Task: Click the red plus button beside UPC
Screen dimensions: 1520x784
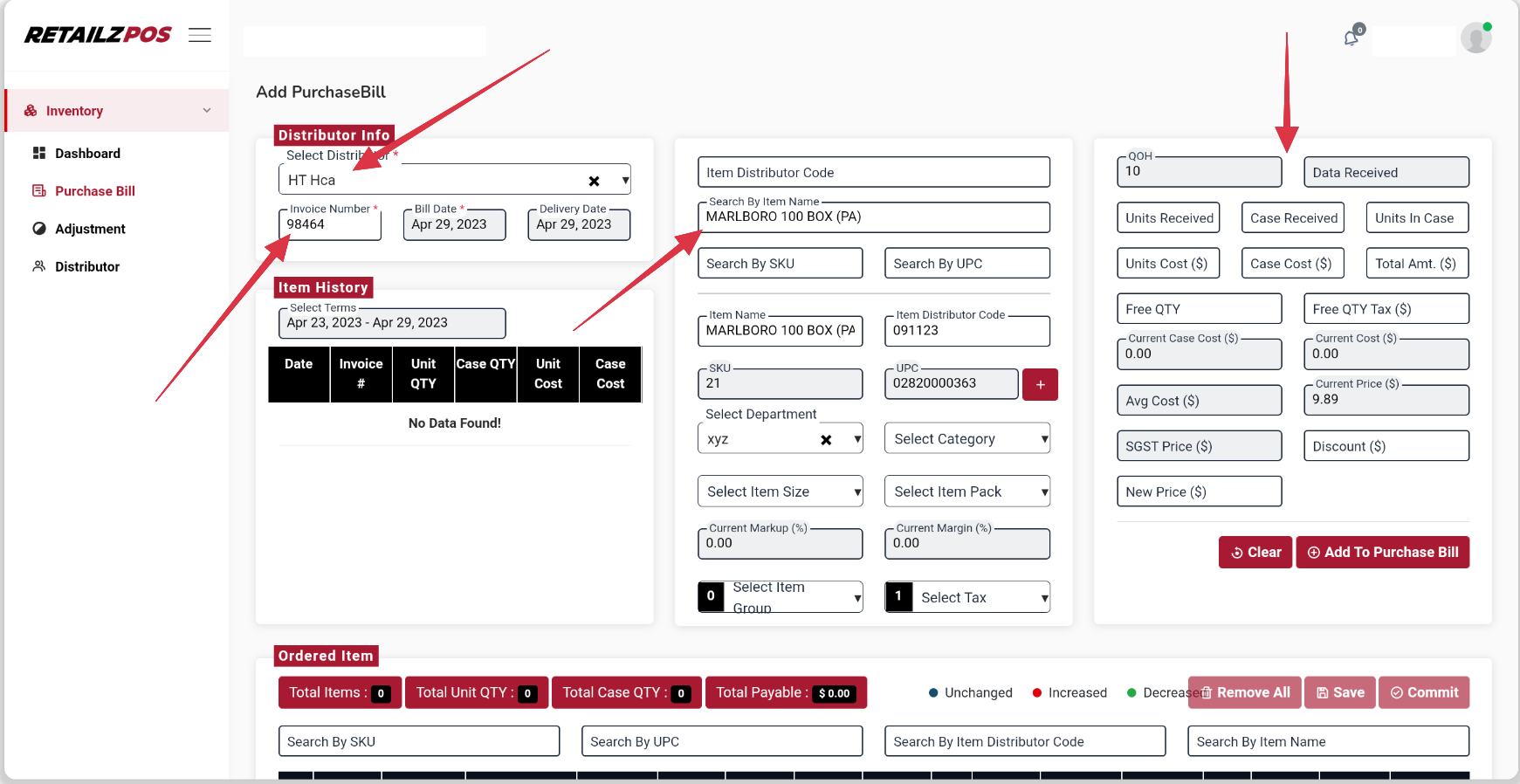Action: point(1040,385)
